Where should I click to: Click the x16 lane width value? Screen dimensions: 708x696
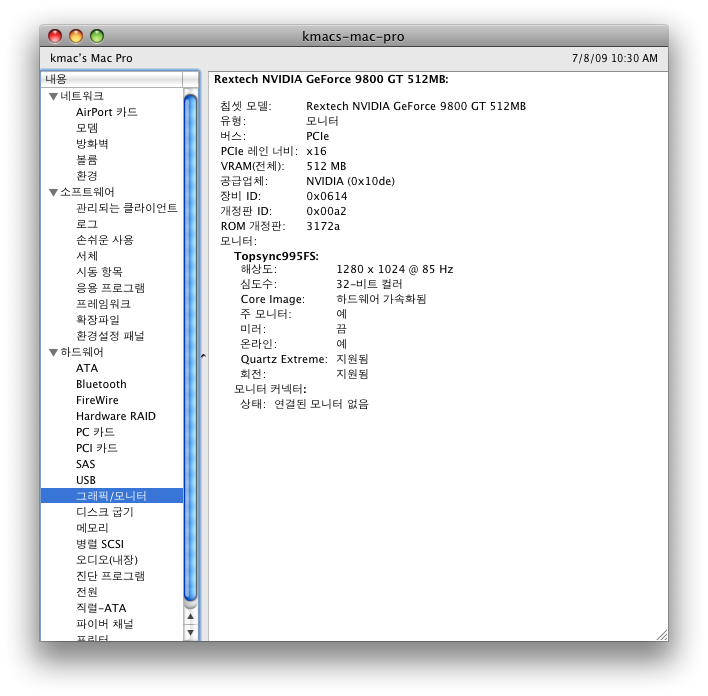click(x=316, y=151)
